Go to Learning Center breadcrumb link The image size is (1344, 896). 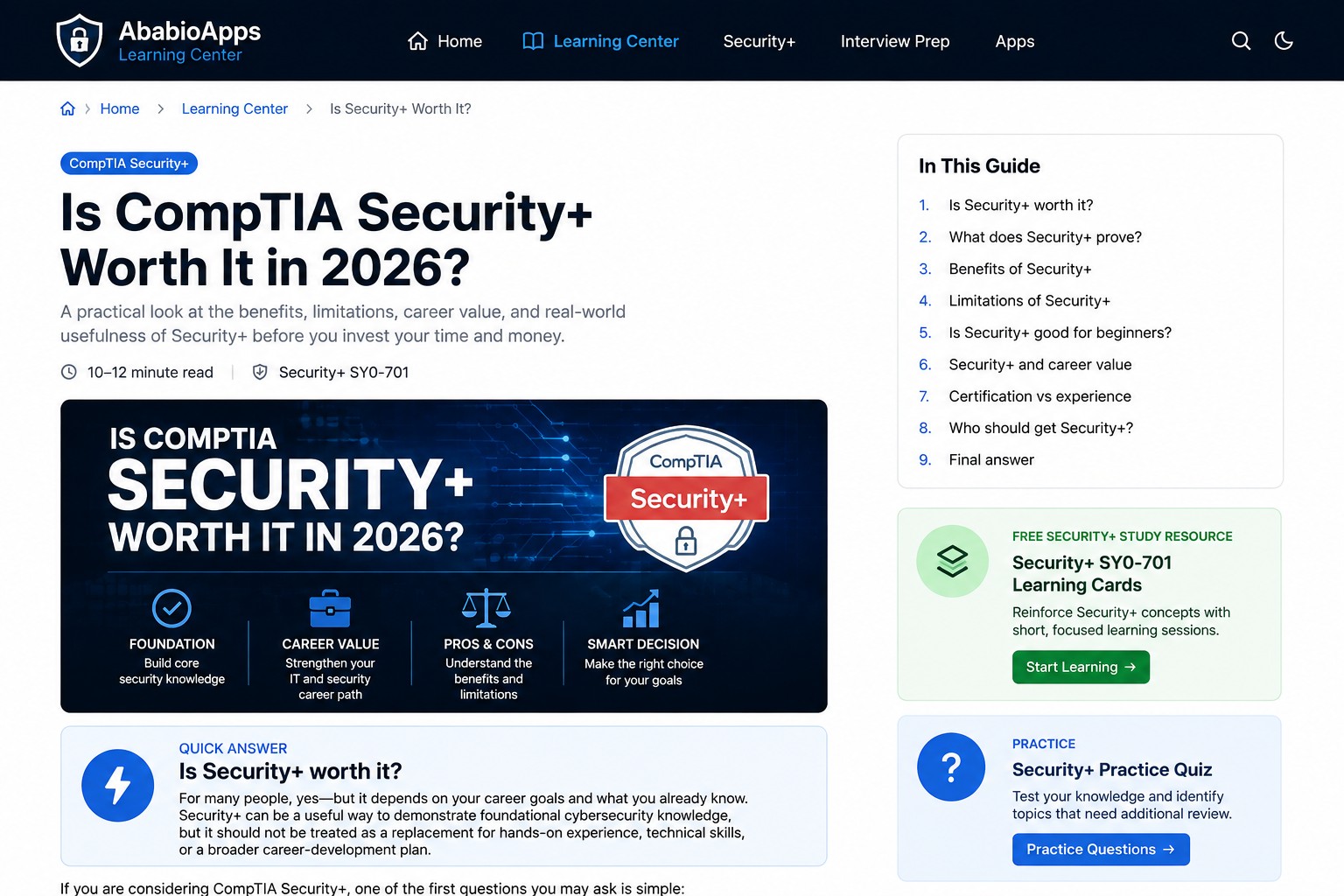click(234, 108)
